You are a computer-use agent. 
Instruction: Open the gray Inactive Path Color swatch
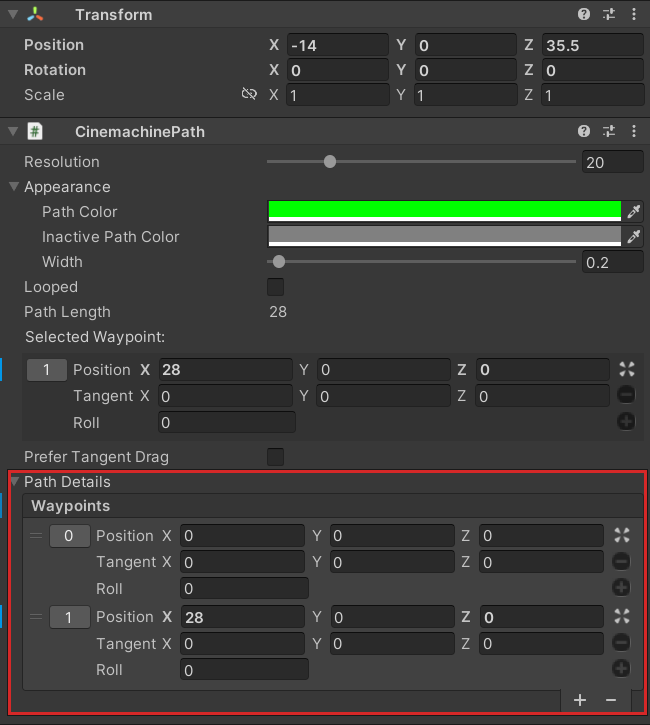[445, 236]
